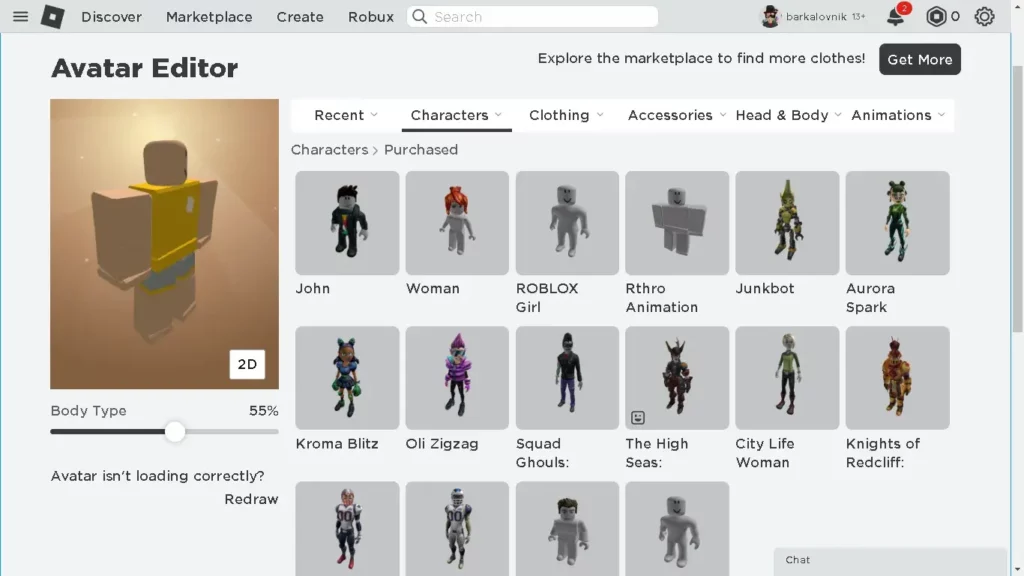Click the barkalovnik profile avatar icon

(x=771, y=16)
